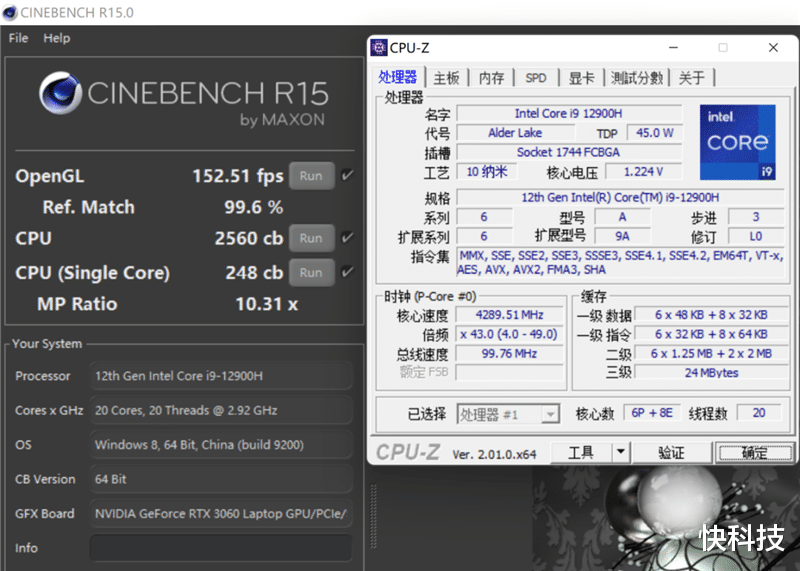Screen dimensions: 800x571
Task: Click the 152.51 fps OpenGL score
Action: (x=238, y=176)
